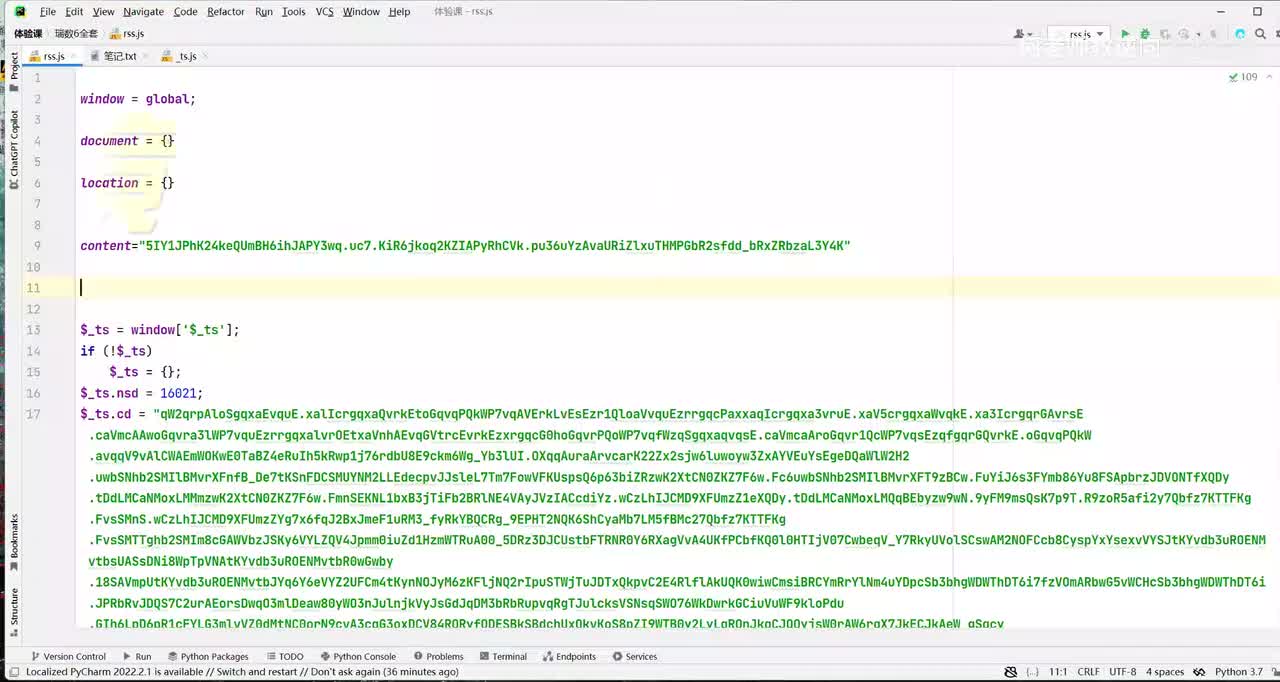Open Search Everywhere magnifier icon
Screen dimensions: 1280x682
1260,34
